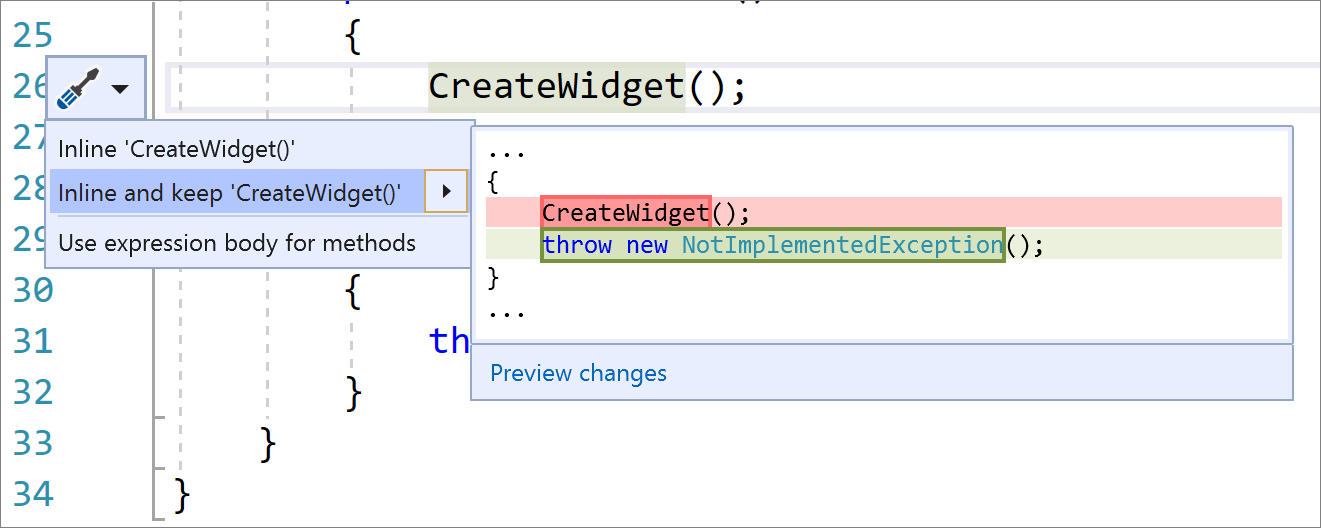1321x528 pixels.
Task: Click the closing brace on line 34
Action: (181, 494)
